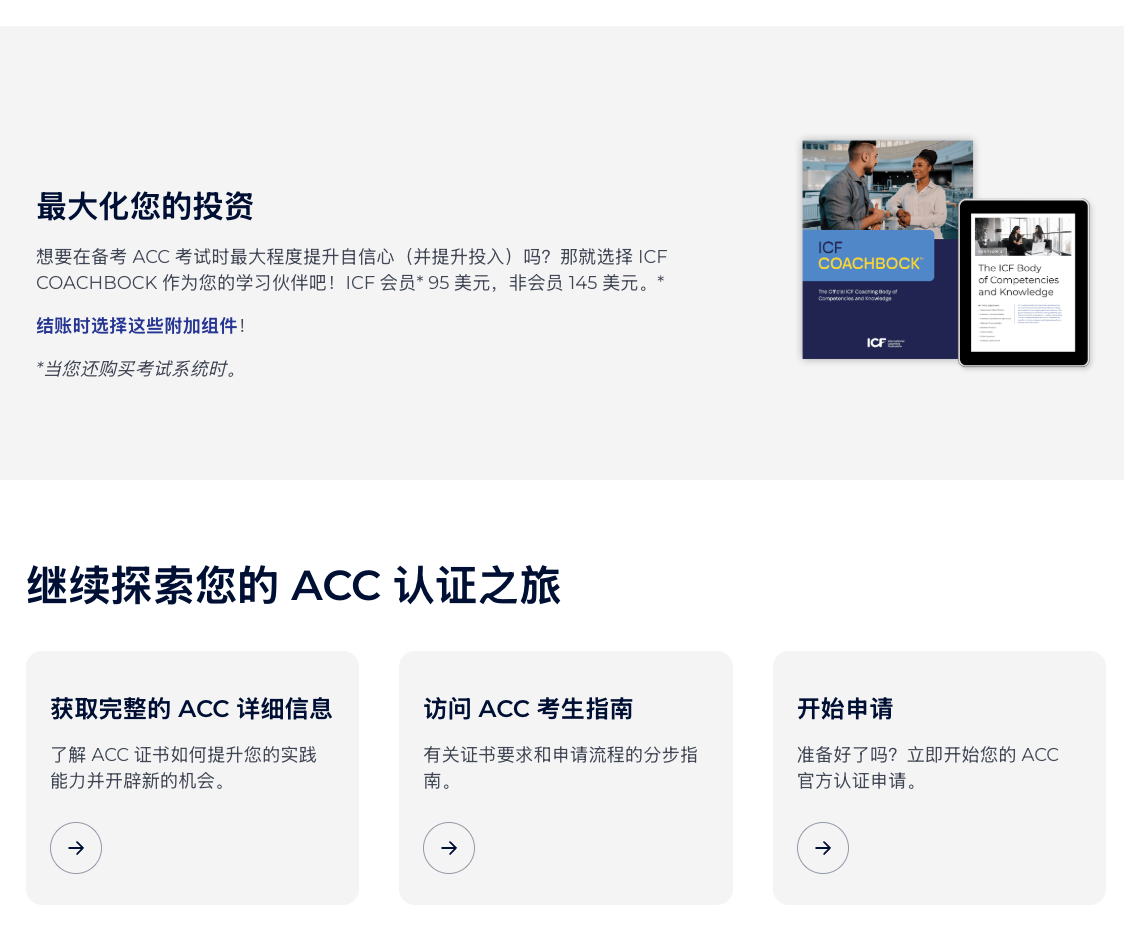
Task: Click photo of two people on book cover
Action: click(887, 188)
